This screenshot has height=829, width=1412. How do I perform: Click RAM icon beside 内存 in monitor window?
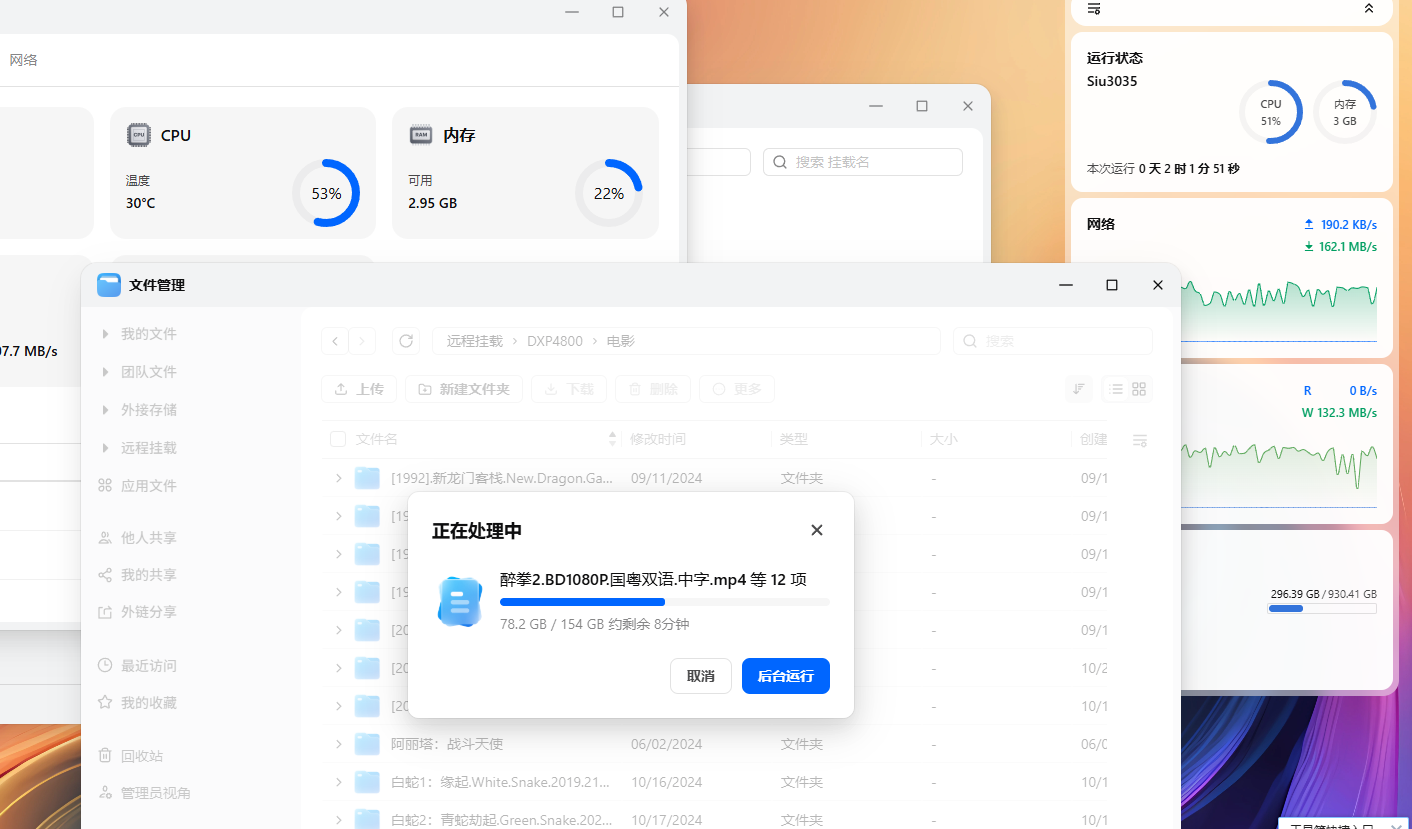[421, 135]
